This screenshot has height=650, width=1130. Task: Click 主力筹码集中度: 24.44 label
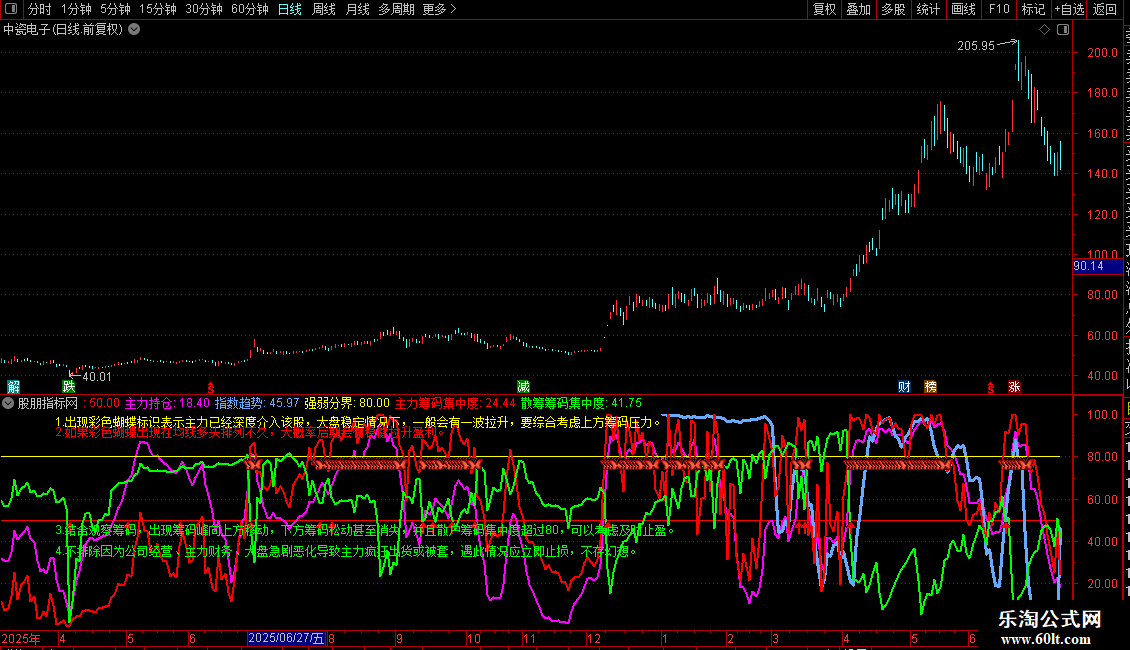(455, 404)
